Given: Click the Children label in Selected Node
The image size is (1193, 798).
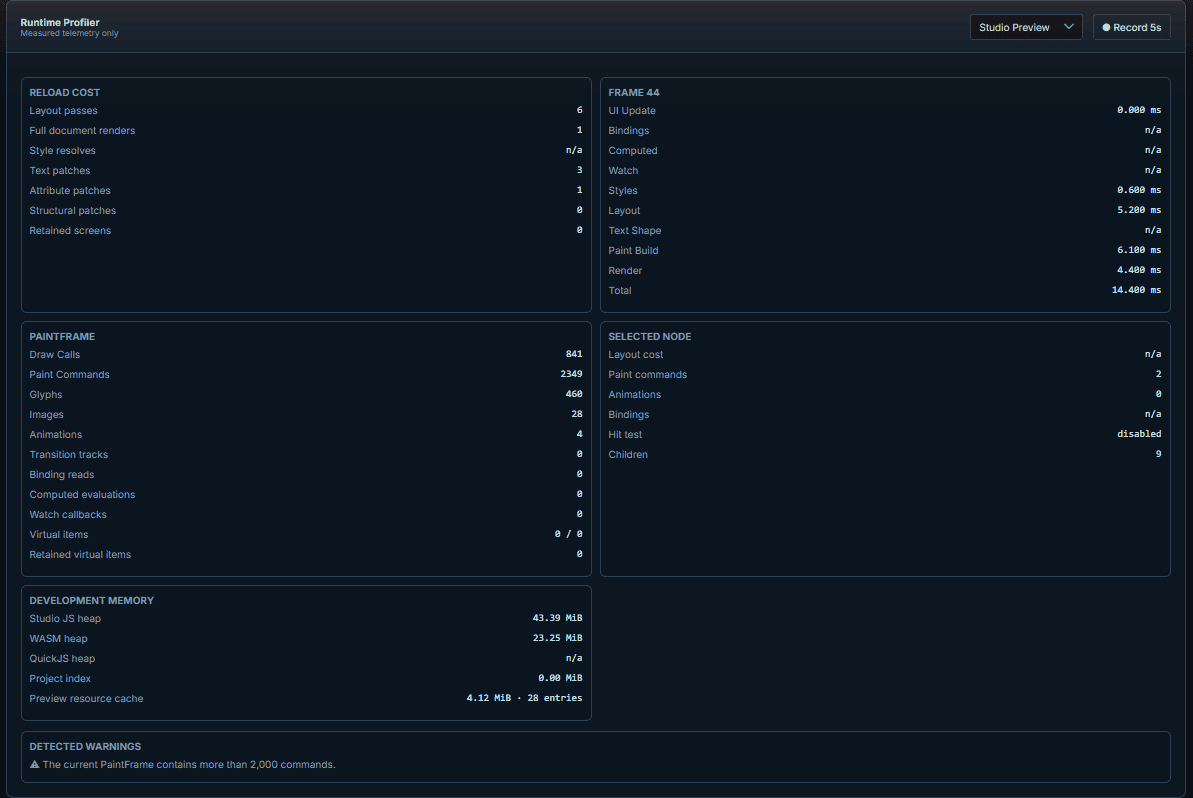Looking at the screenshot, I should tap(628, 455).
